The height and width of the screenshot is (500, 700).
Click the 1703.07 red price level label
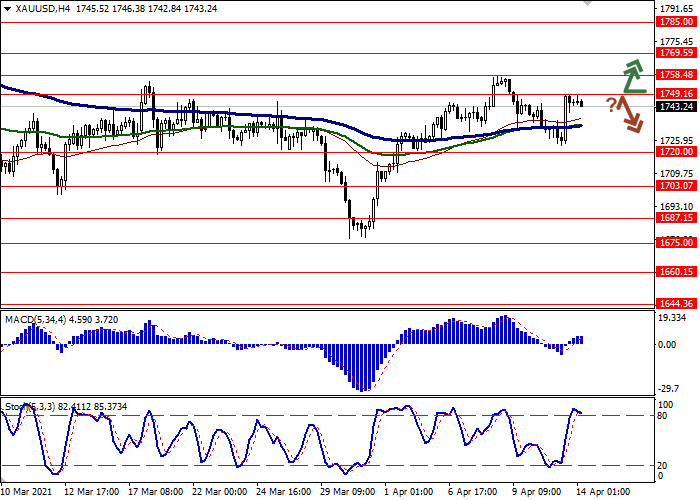tap(676, 186)
